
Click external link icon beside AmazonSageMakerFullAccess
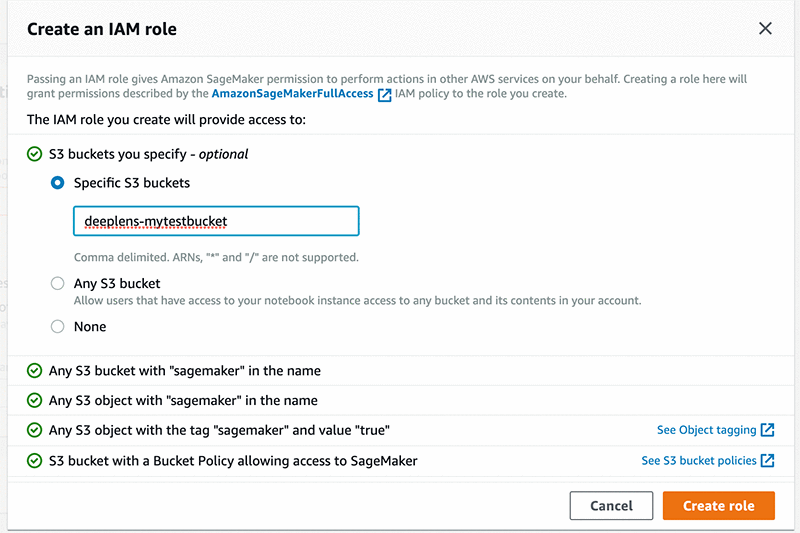tap(384, 94)
